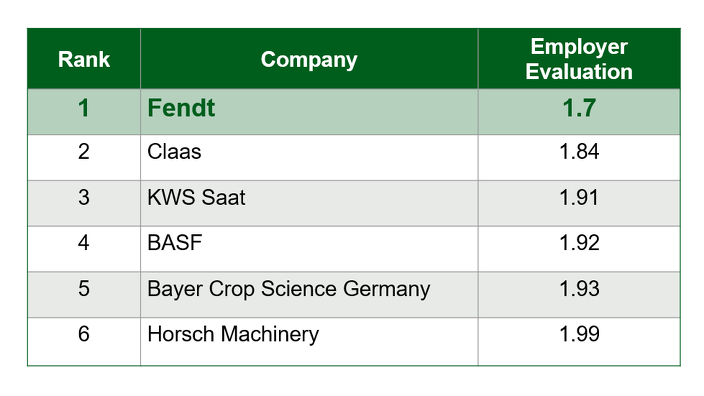
Task: Click the Rank column header
Action: pos(84,59)
